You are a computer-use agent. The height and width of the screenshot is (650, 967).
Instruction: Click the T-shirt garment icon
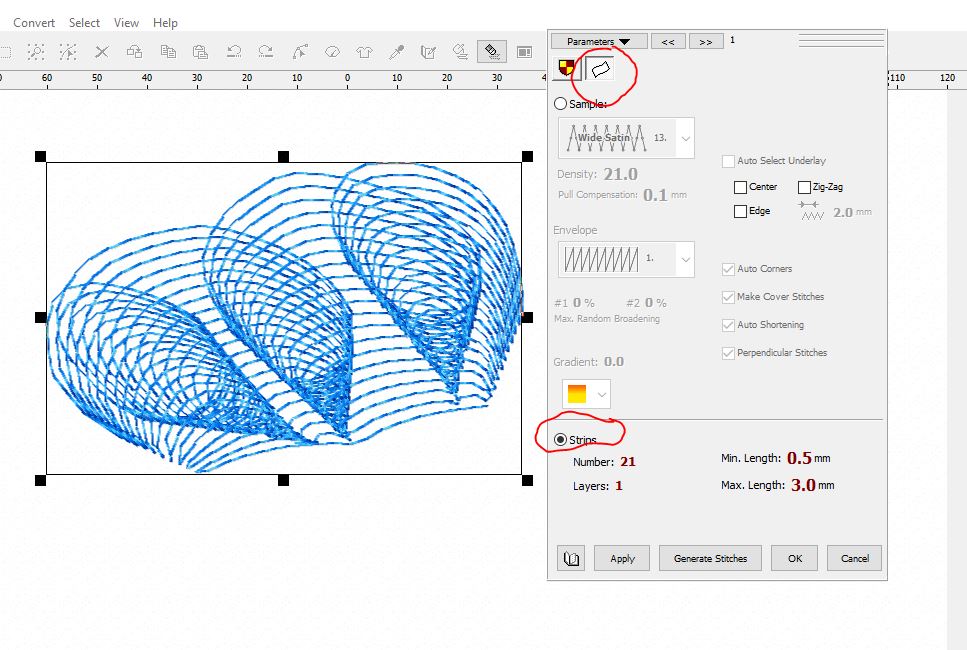364,52
